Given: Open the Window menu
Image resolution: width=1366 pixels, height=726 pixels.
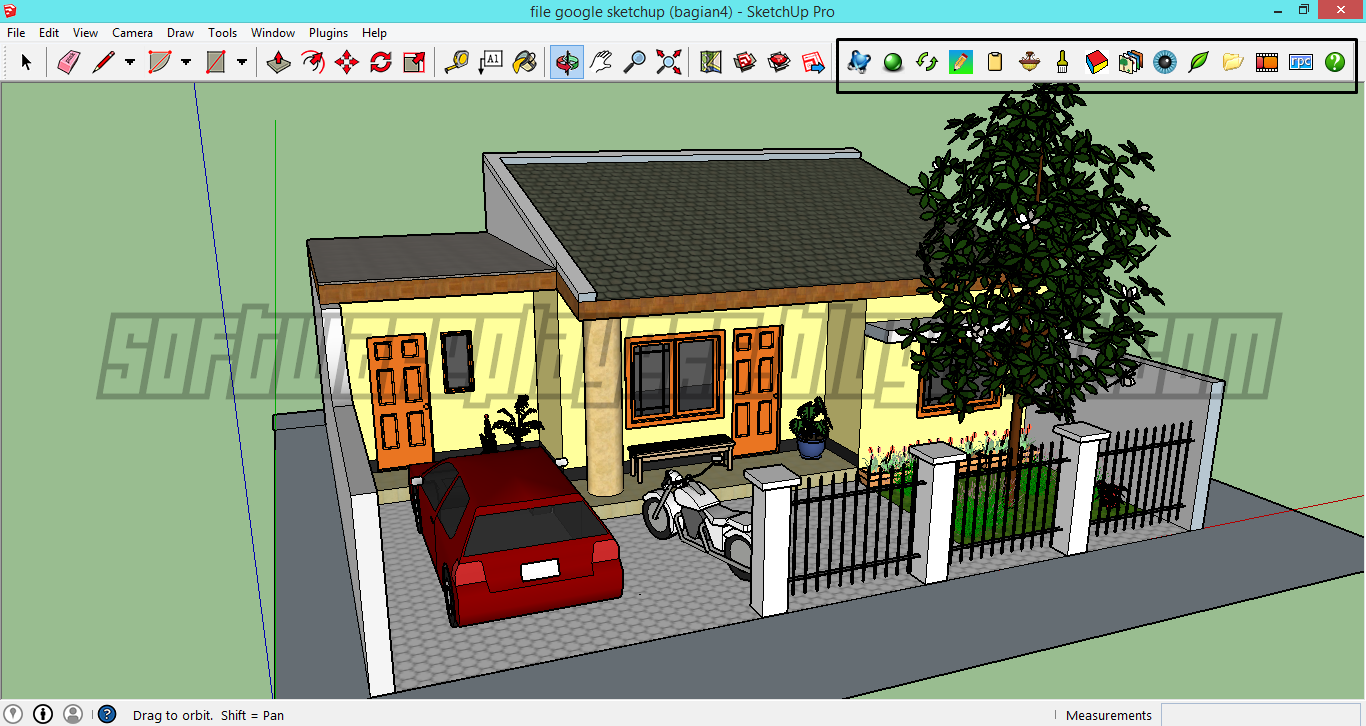Looking at the screenshot, I should [273, 33].
